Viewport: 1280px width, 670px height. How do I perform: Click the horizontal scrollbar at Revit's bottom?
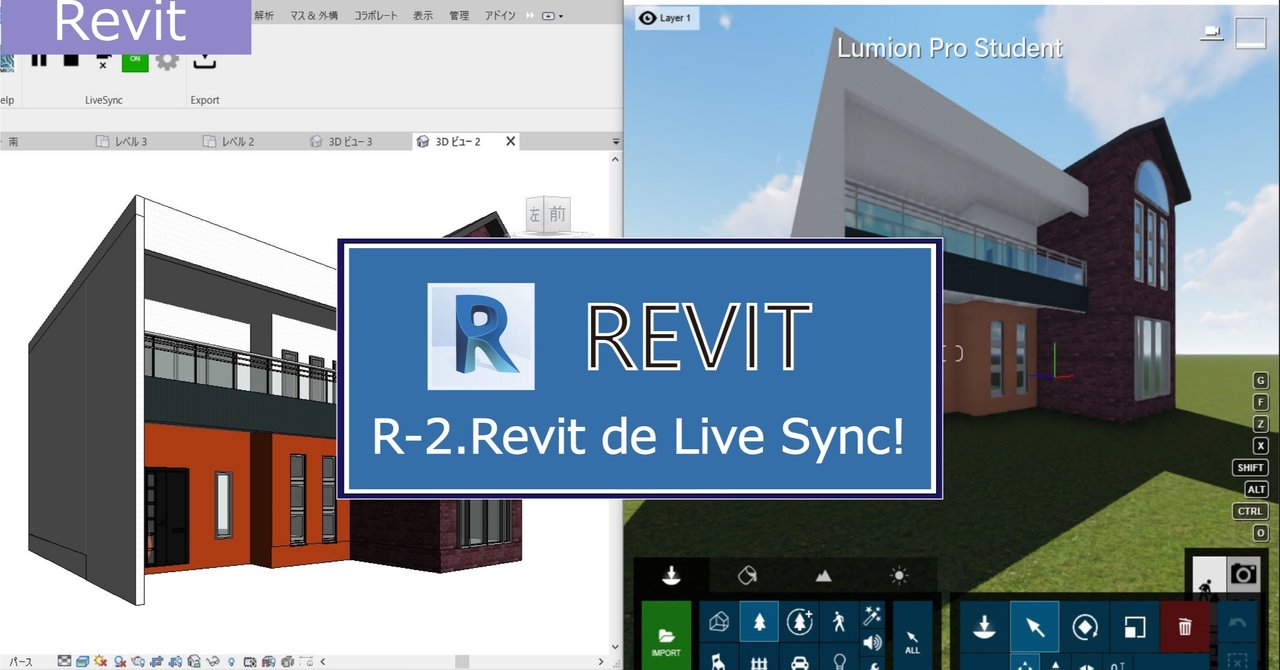click(462, 661)
